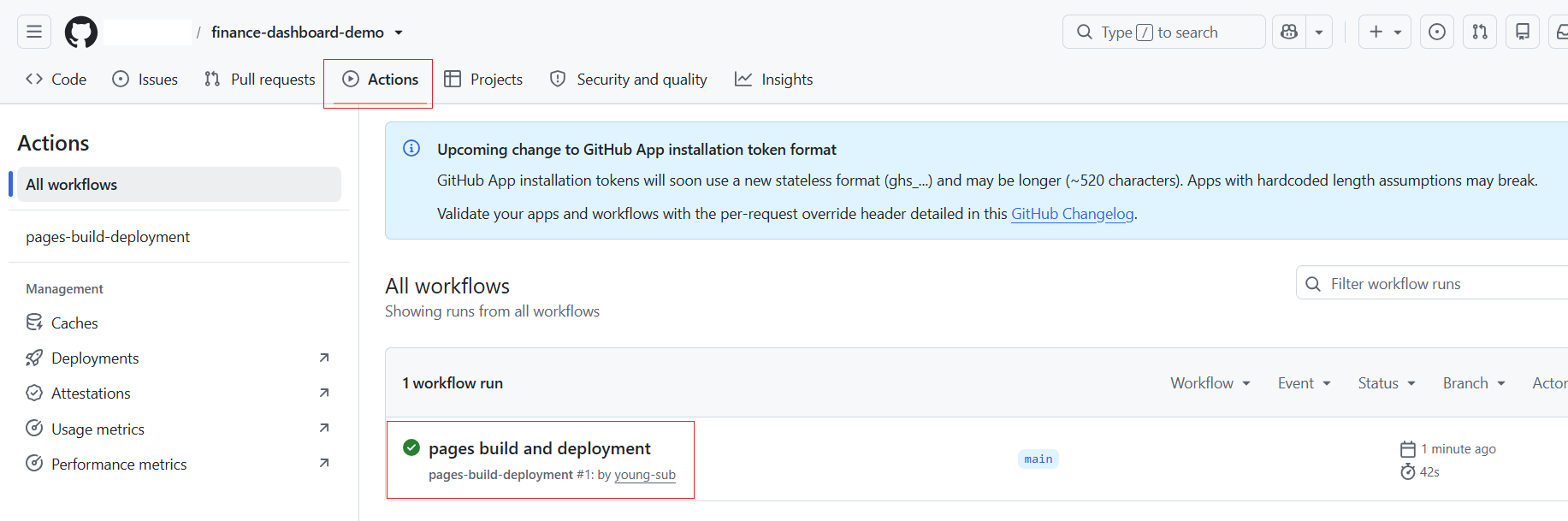The height and width of the screenshot is (521, 1568).
Task: Open Performance metrics under Management
Action: click(x=179, y=464)
